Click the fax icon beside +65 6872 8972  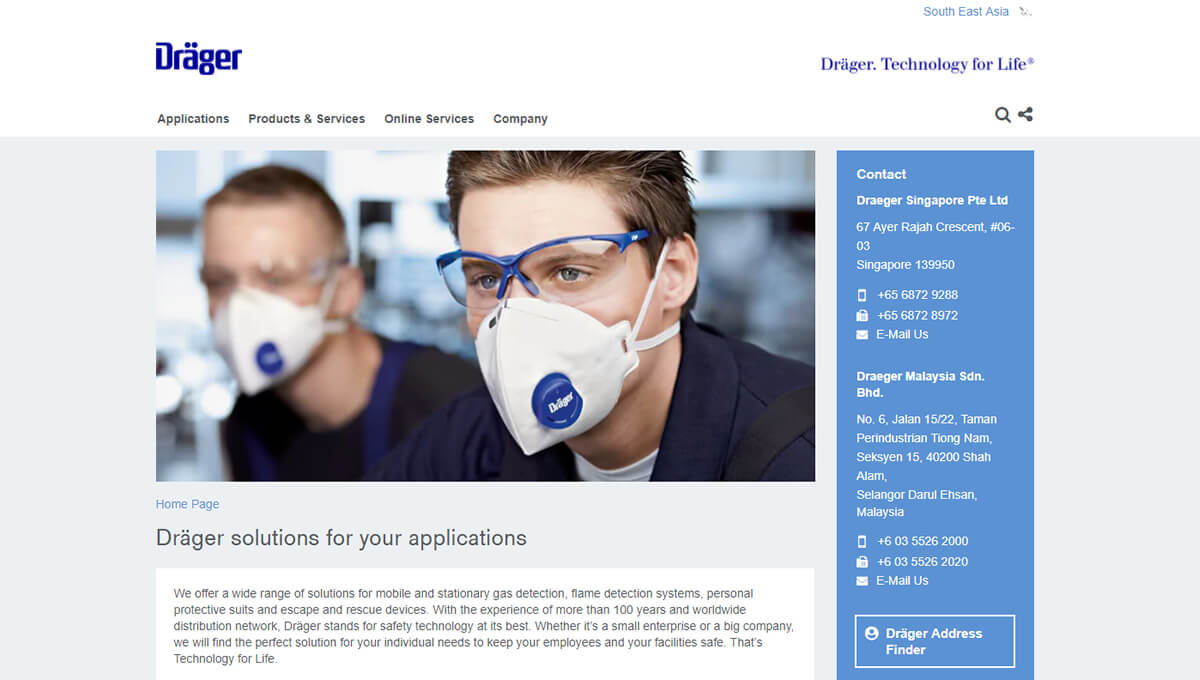[x=862, y=315]
